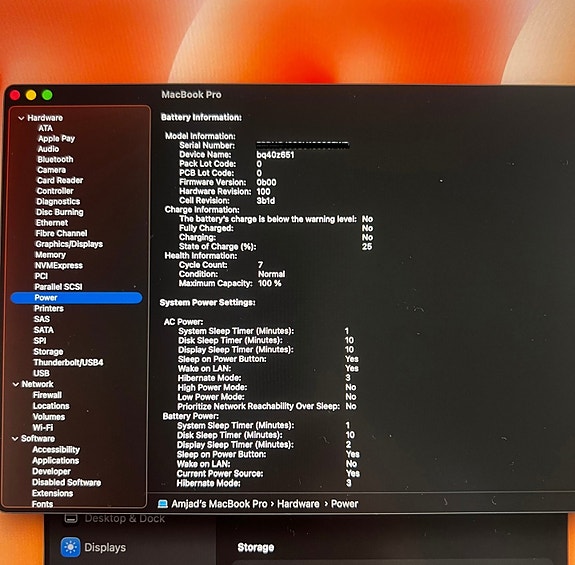
Task: Select Accessibility under Software
Action: click(x=56, y=450)
